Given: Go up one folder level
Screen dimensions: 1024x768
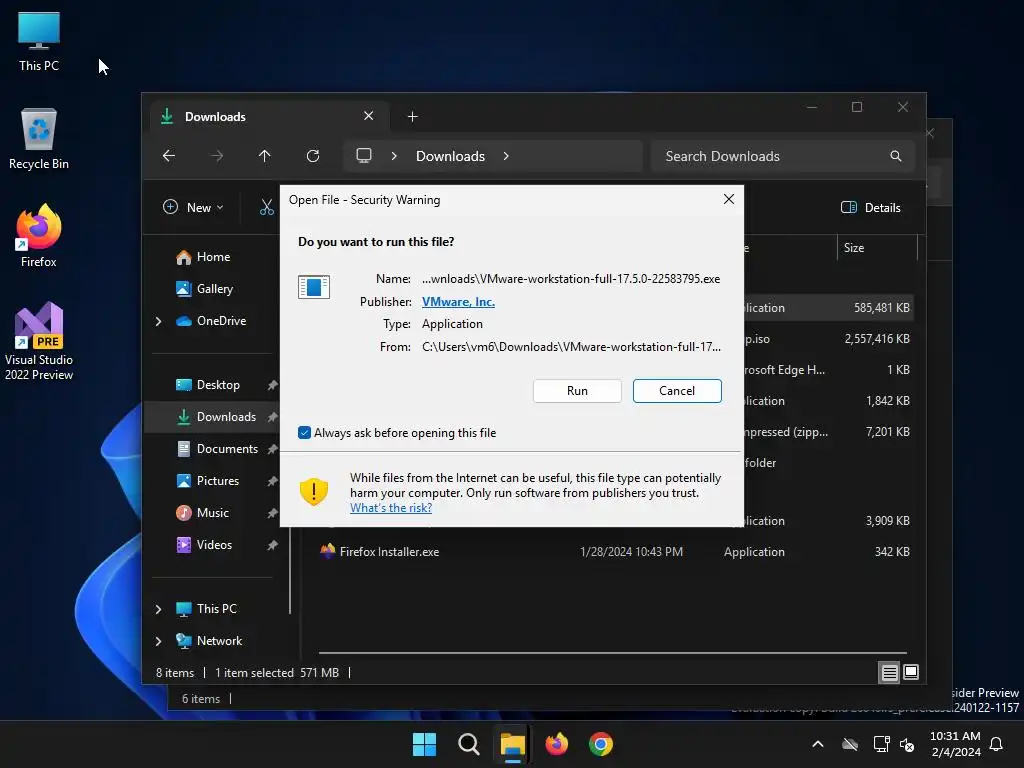Looking at the screenshot, I should pos(264,156).
